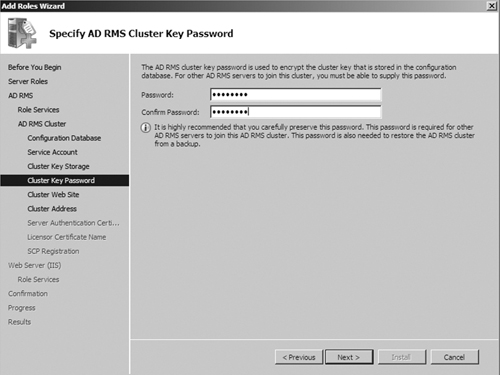
Task: Cancel the Add Roles Wizard
Action: (455, 357)
